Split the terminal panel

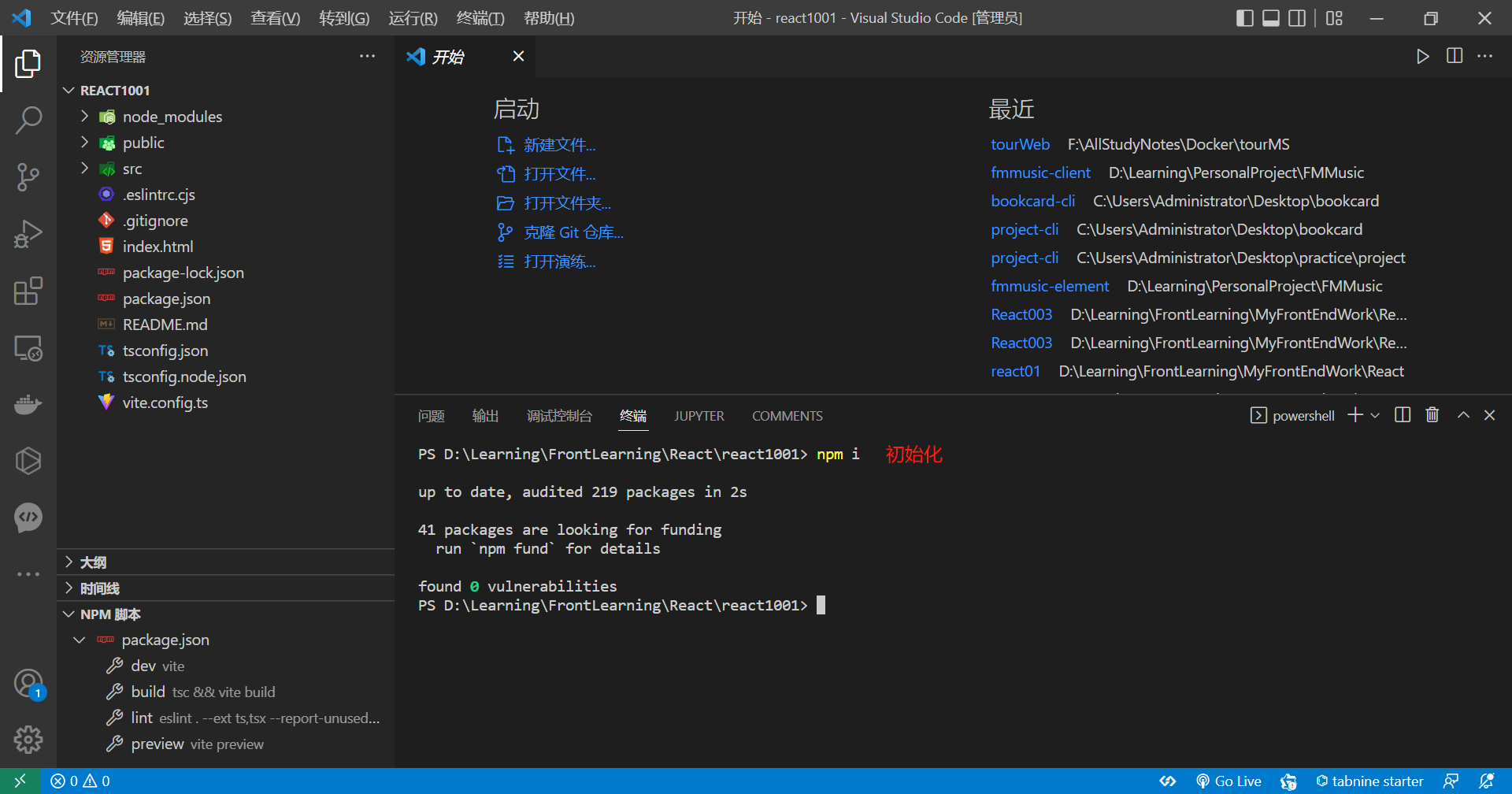click(x=1403, y=415)
